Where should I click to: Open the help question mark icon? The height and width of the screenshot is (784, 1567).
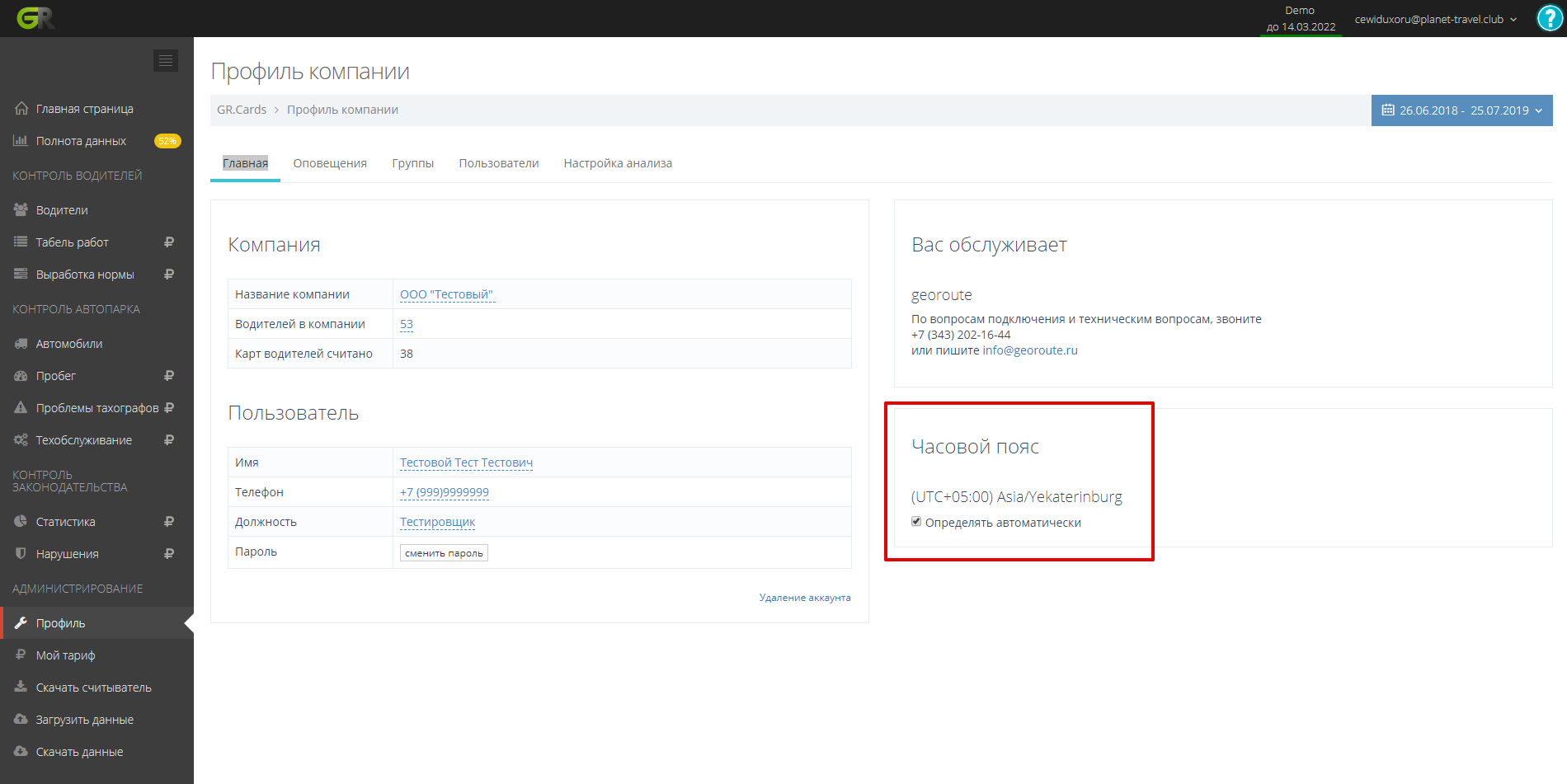click(x=1551, y=18)
